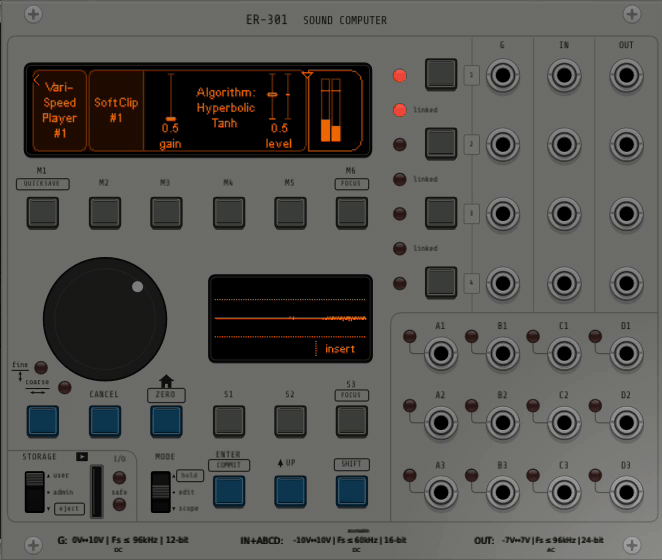Select the Vari-Speed Player #1 unit on display

[x=60, y=110]
